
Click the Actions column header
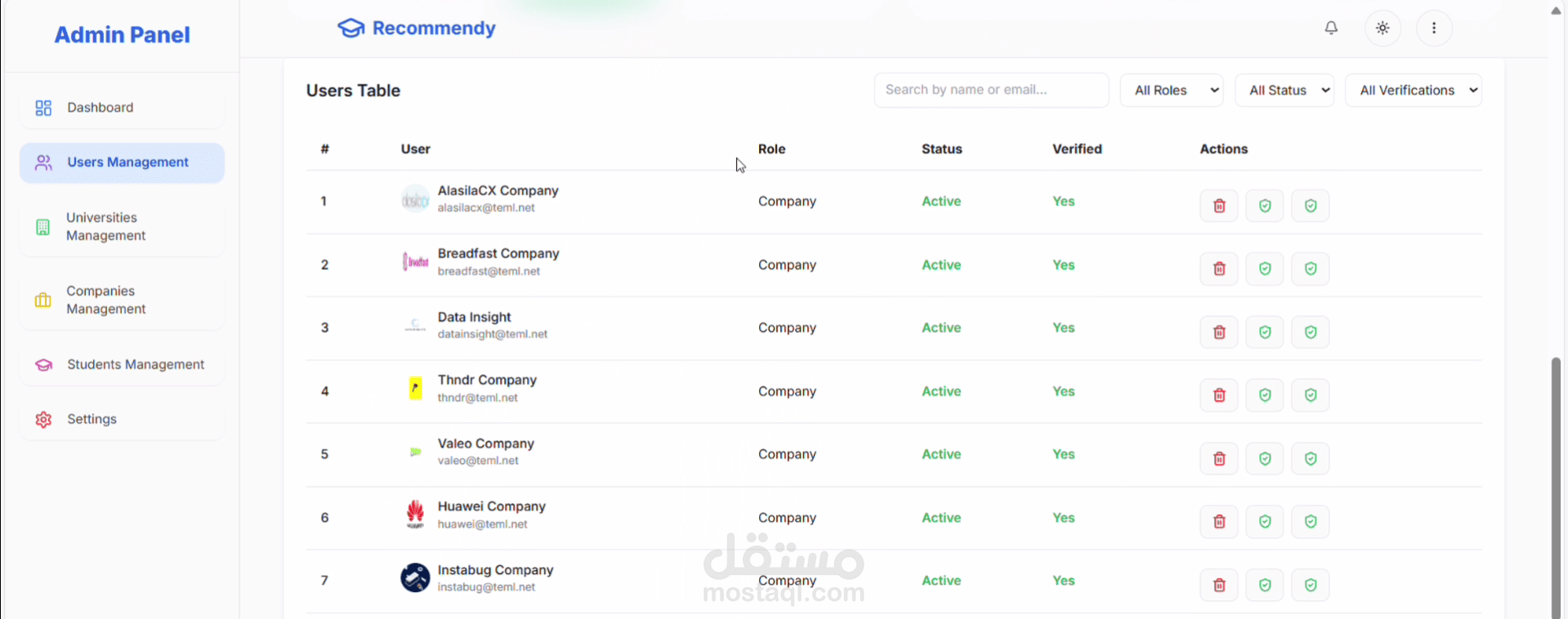(x=1223, y=149)
